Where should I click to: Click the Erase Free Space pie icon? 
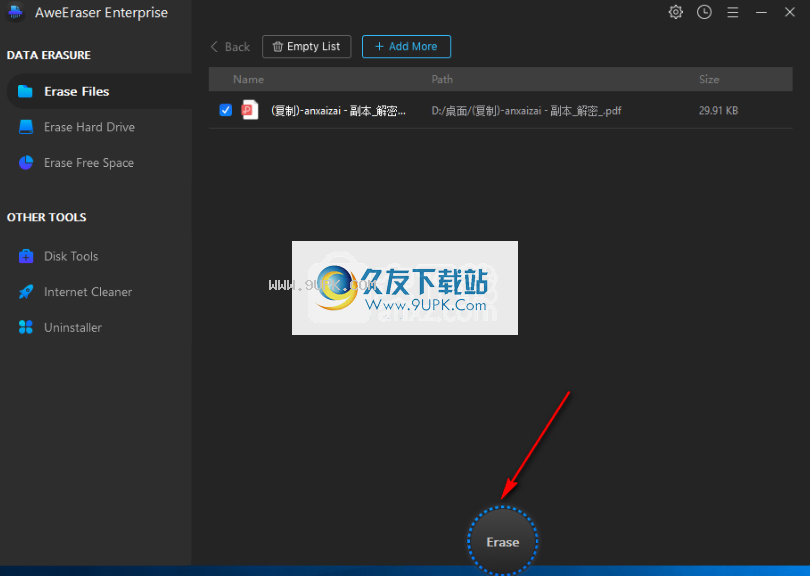(26, 163)
